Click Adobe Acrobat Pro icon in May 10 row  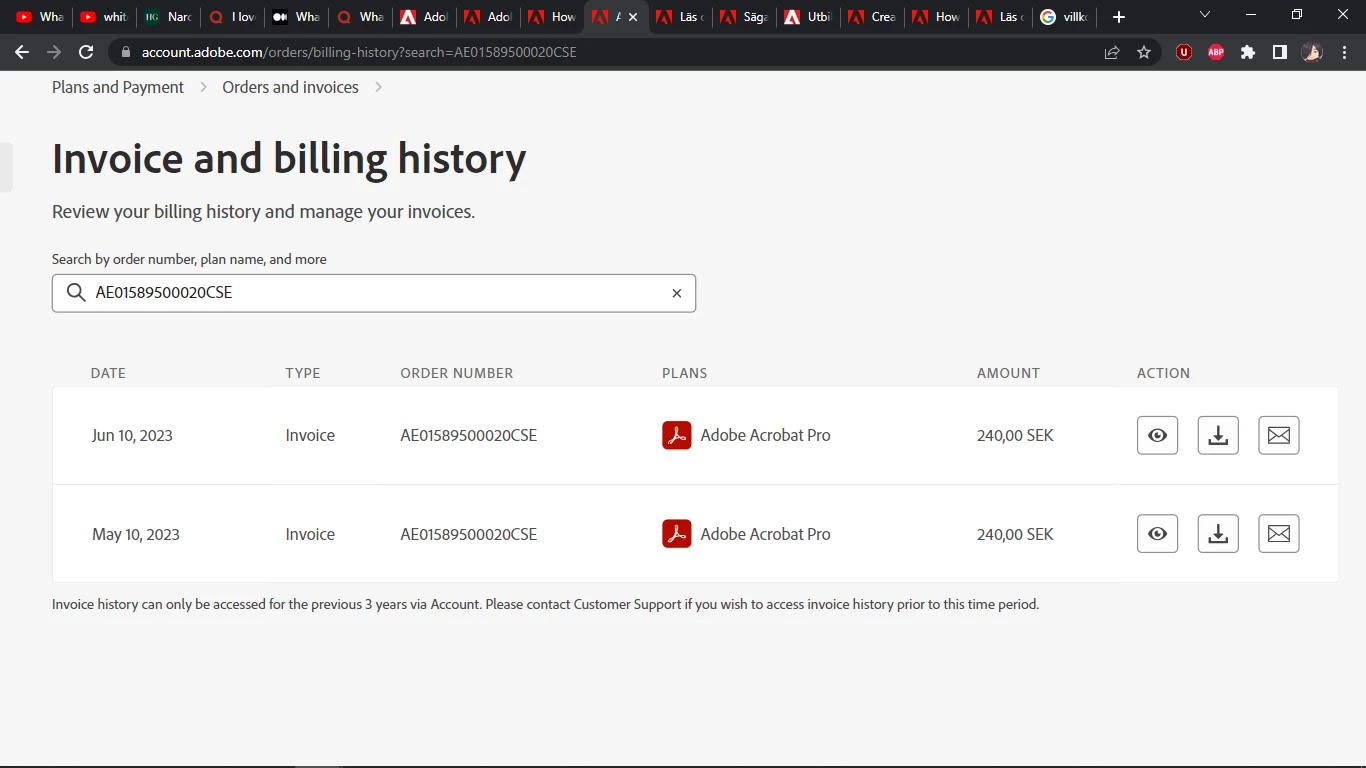point(677,534)
